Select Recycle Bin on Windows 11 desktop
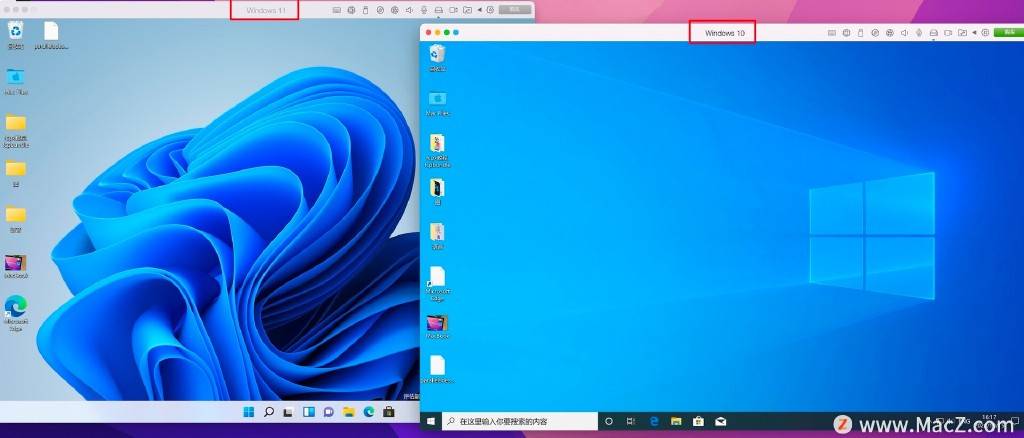The height and width of the screenshot is (438, 1024). click(x=15, y=35)
